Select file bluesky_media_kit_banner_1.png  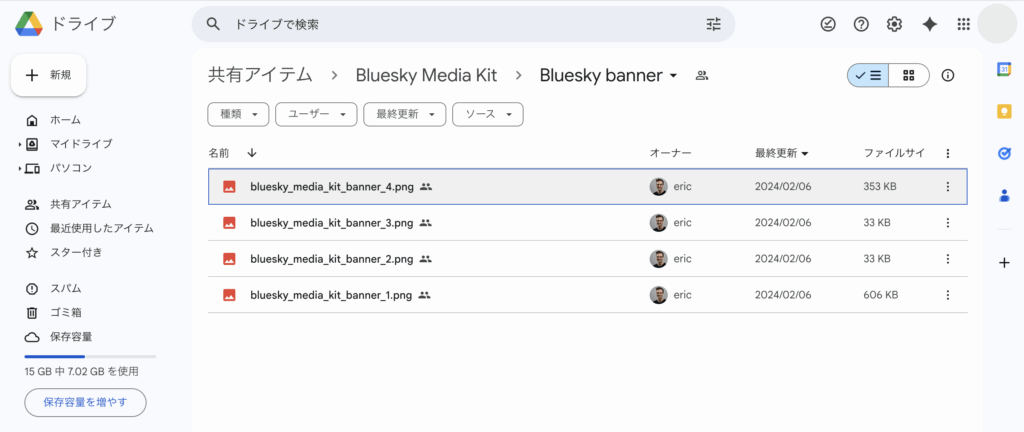pos(588,295)
